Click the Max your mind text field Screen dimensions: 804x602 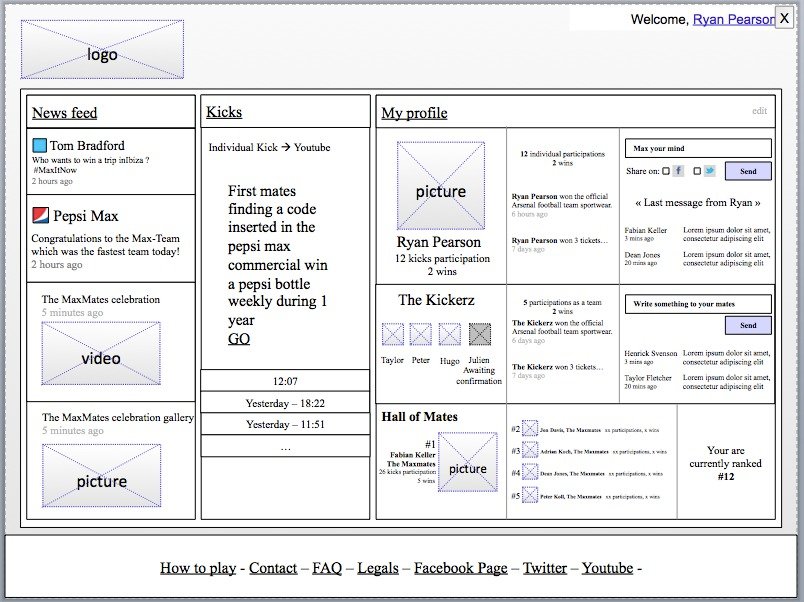pos(698,149)
